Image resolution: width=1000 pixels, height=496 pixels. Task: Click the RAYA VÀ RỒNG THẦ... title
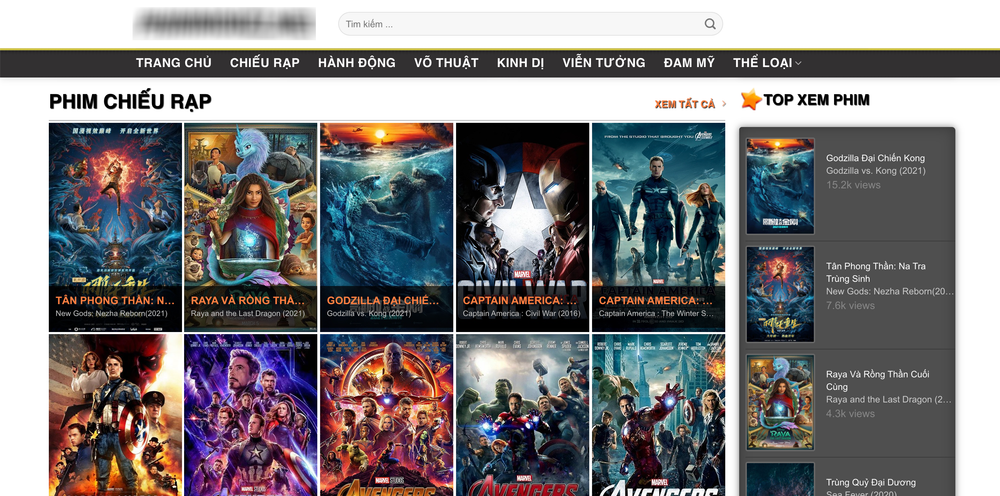[248, 300]
